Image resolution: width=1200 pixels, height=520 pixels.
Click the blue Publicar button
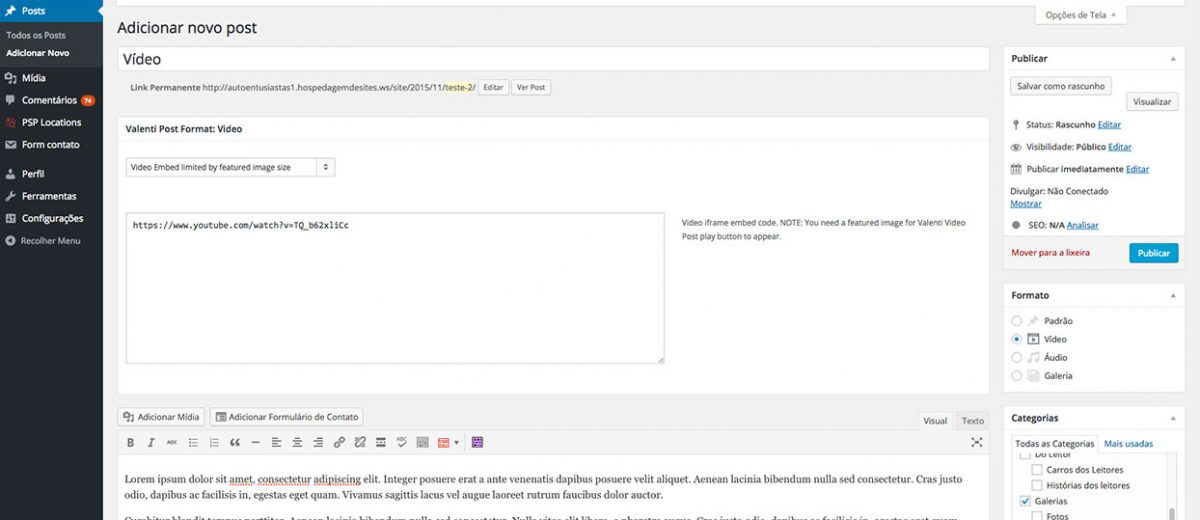1153,253
